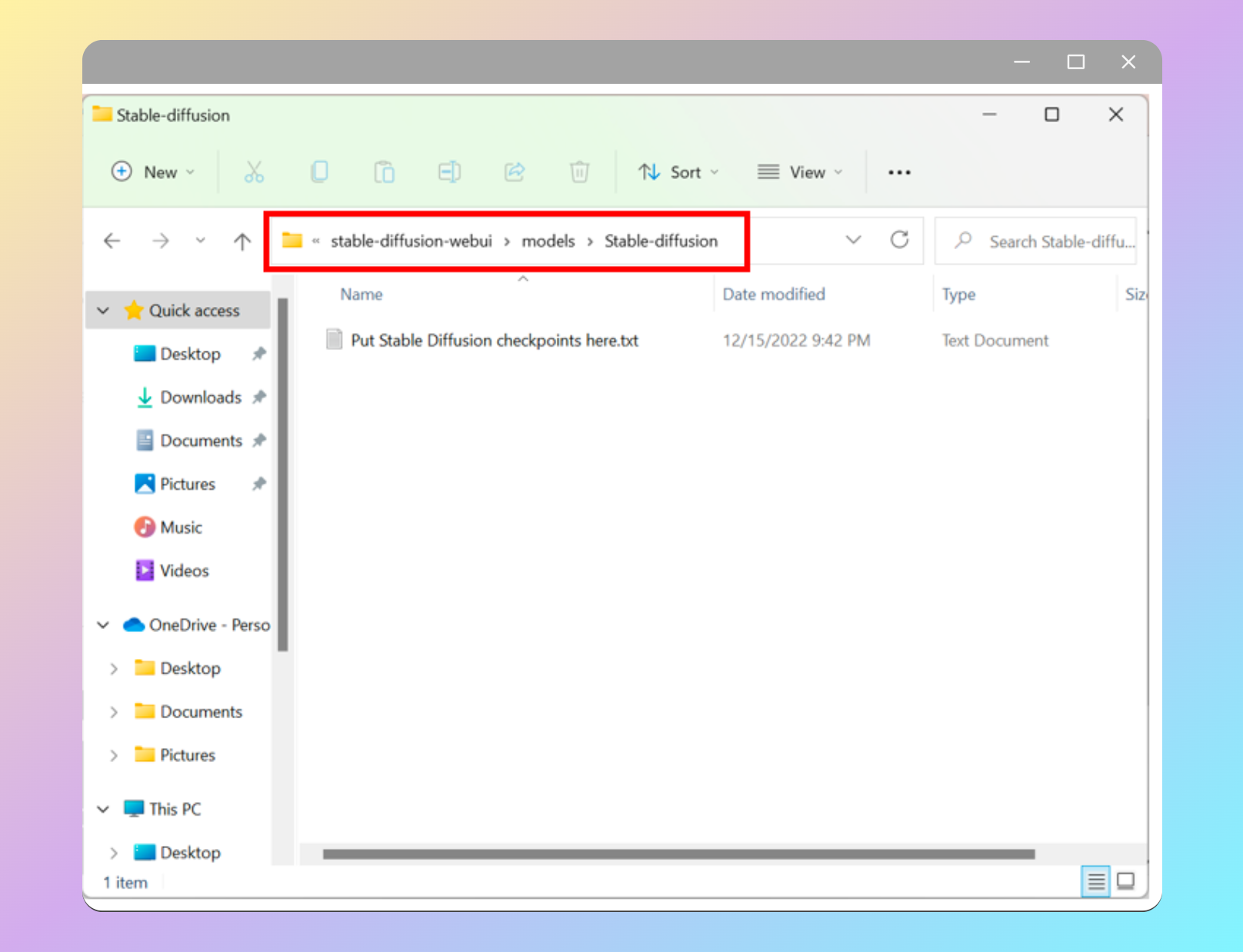Image resolution: width=1243 pixels, height=952 pixels.
Task: Sort files by Date modified column
Action: pyautogui.click(x=773, y=295)
